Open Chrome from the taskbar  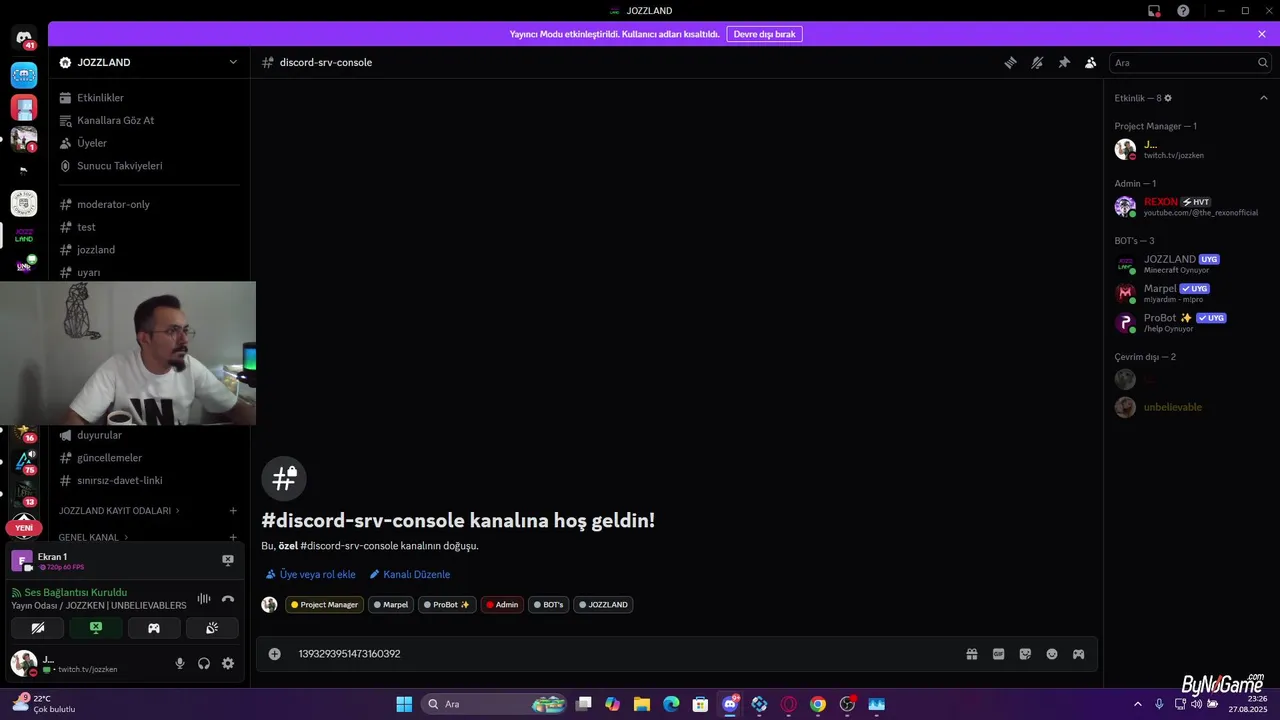[x=818, y=704]
